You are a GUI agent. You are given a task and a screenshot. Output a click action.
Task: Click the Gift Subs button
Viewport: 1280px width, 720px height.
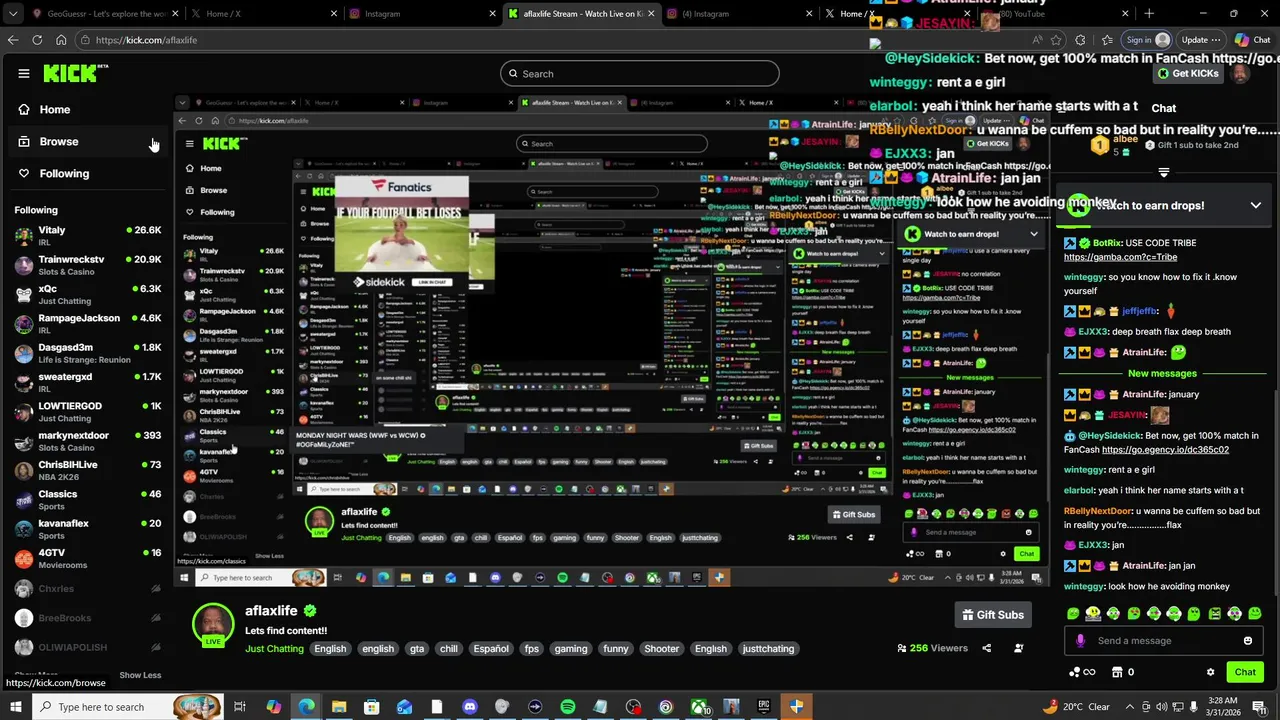993,615
